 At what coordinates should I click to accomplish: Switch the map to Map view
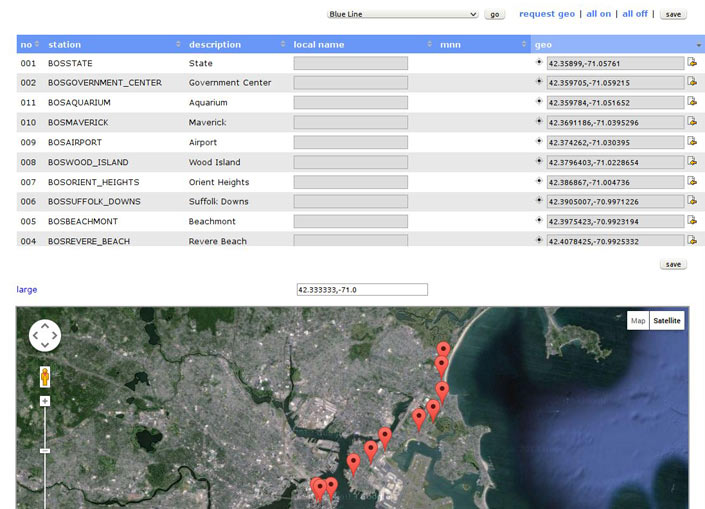(x=637, y=321)
